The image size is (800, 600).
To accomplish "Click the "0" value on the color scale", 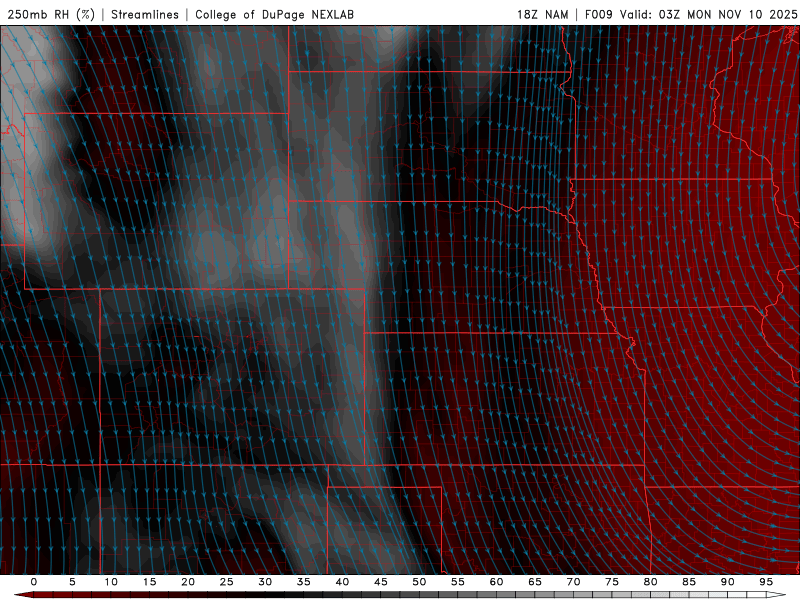I will (34, 582).
